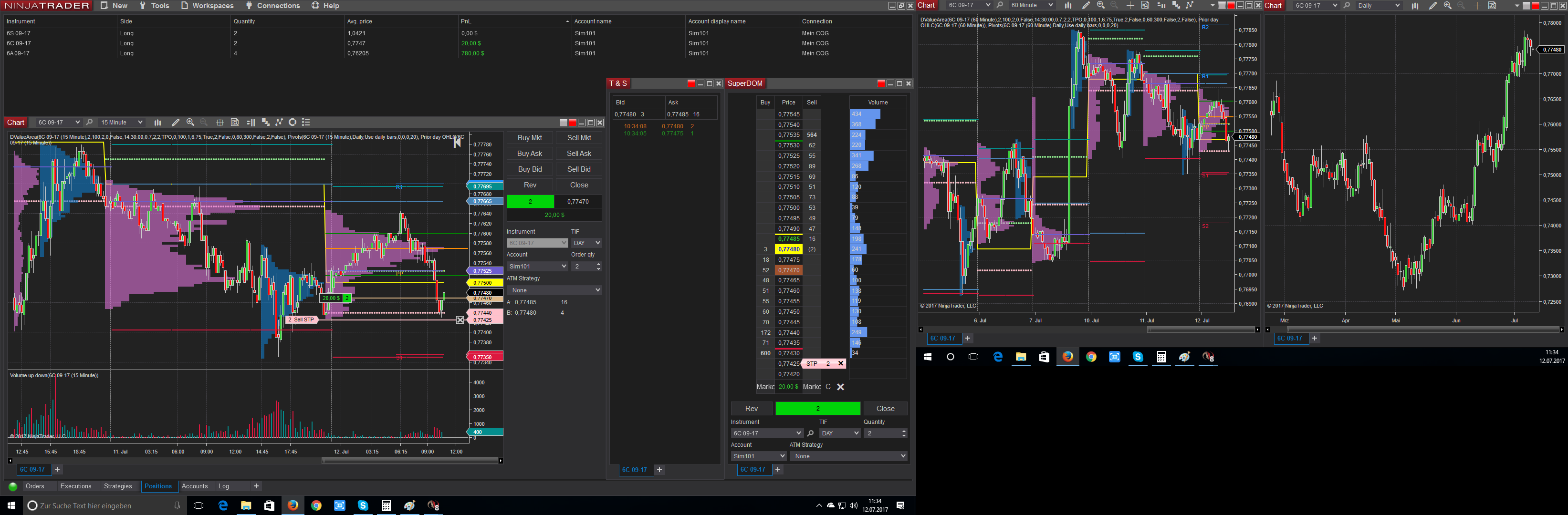The height and width of the screenshot is (515, 1568).
Task: Select 6A 09-17 position row
Action: coord(457,53)
